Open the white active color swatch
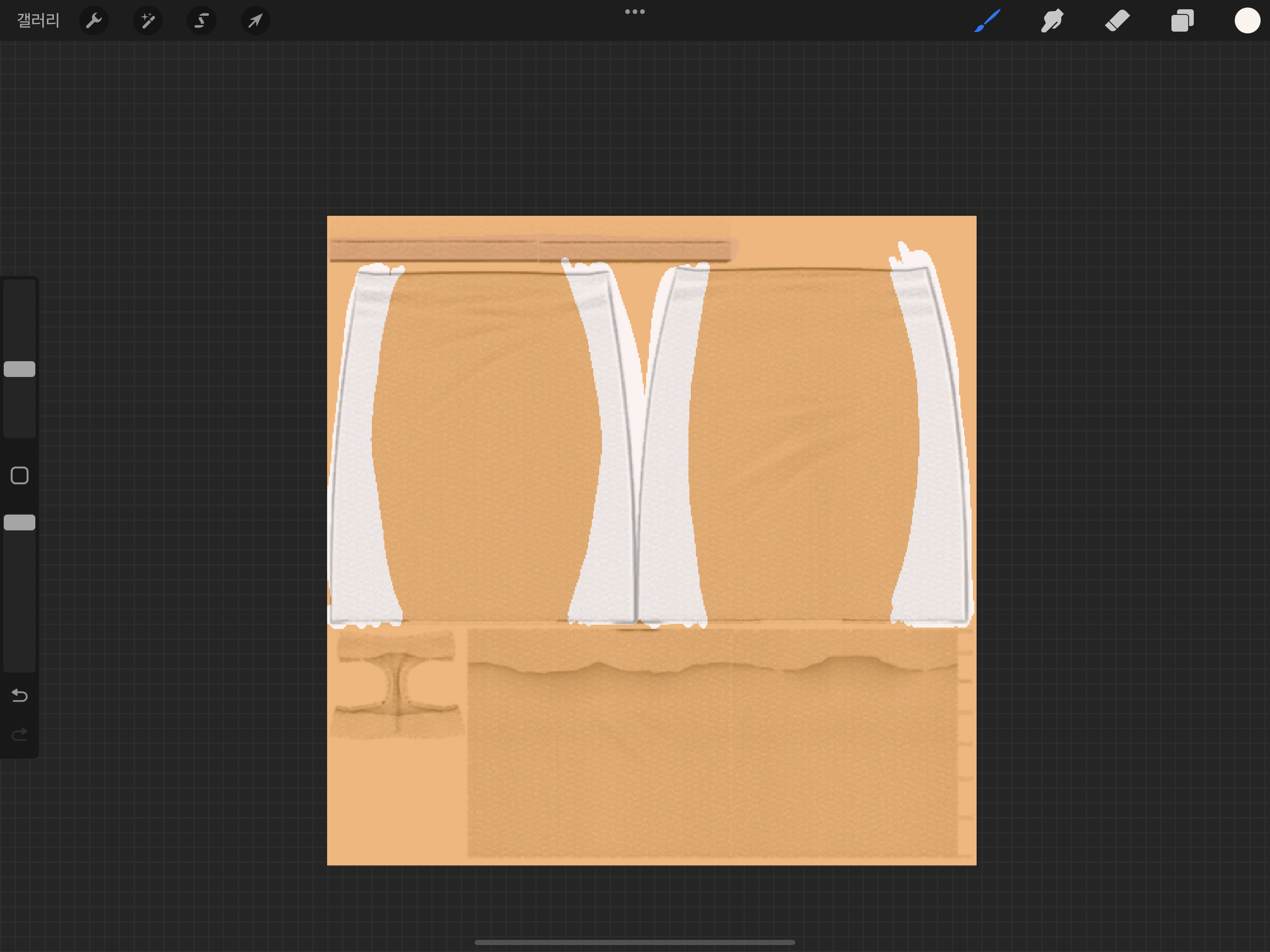Screen dimensions: 1270x952 click(1247, 20)
